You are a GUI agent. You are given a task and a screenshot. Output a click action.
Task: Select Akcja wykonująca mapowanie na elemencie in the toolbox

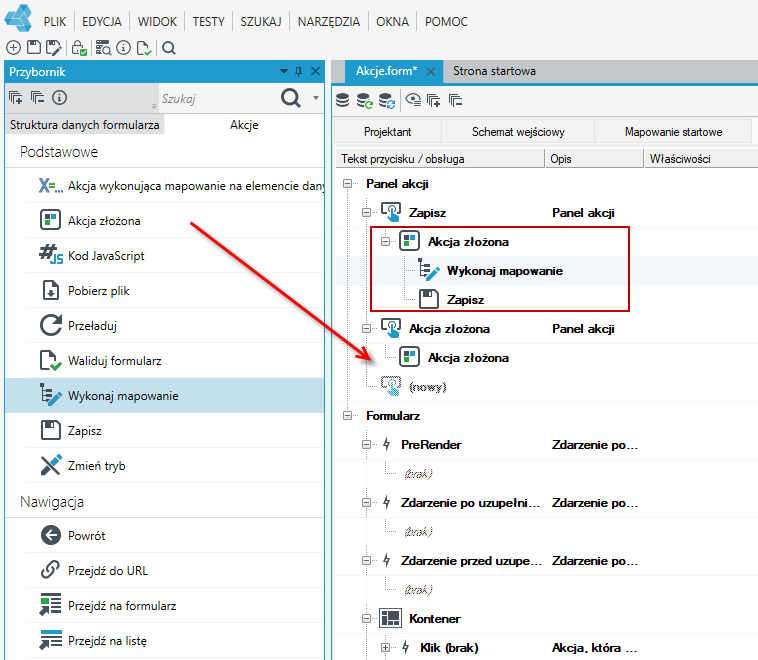175,186
